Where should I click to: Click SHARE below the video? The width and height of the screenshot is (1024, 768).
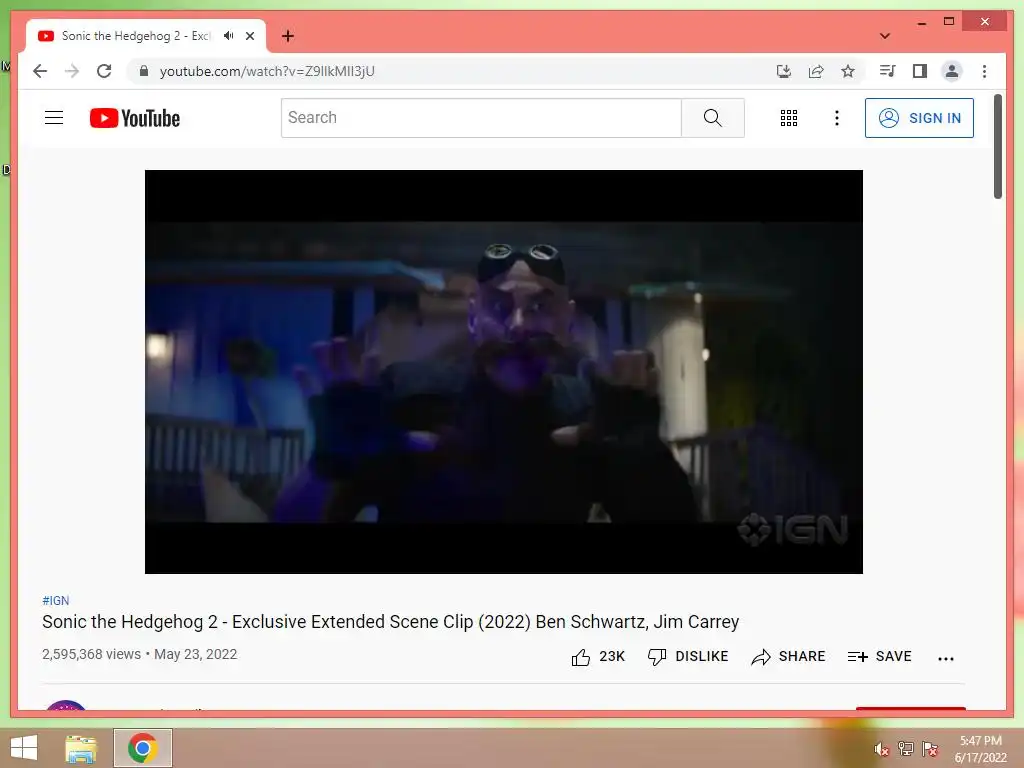click(788, 656)
